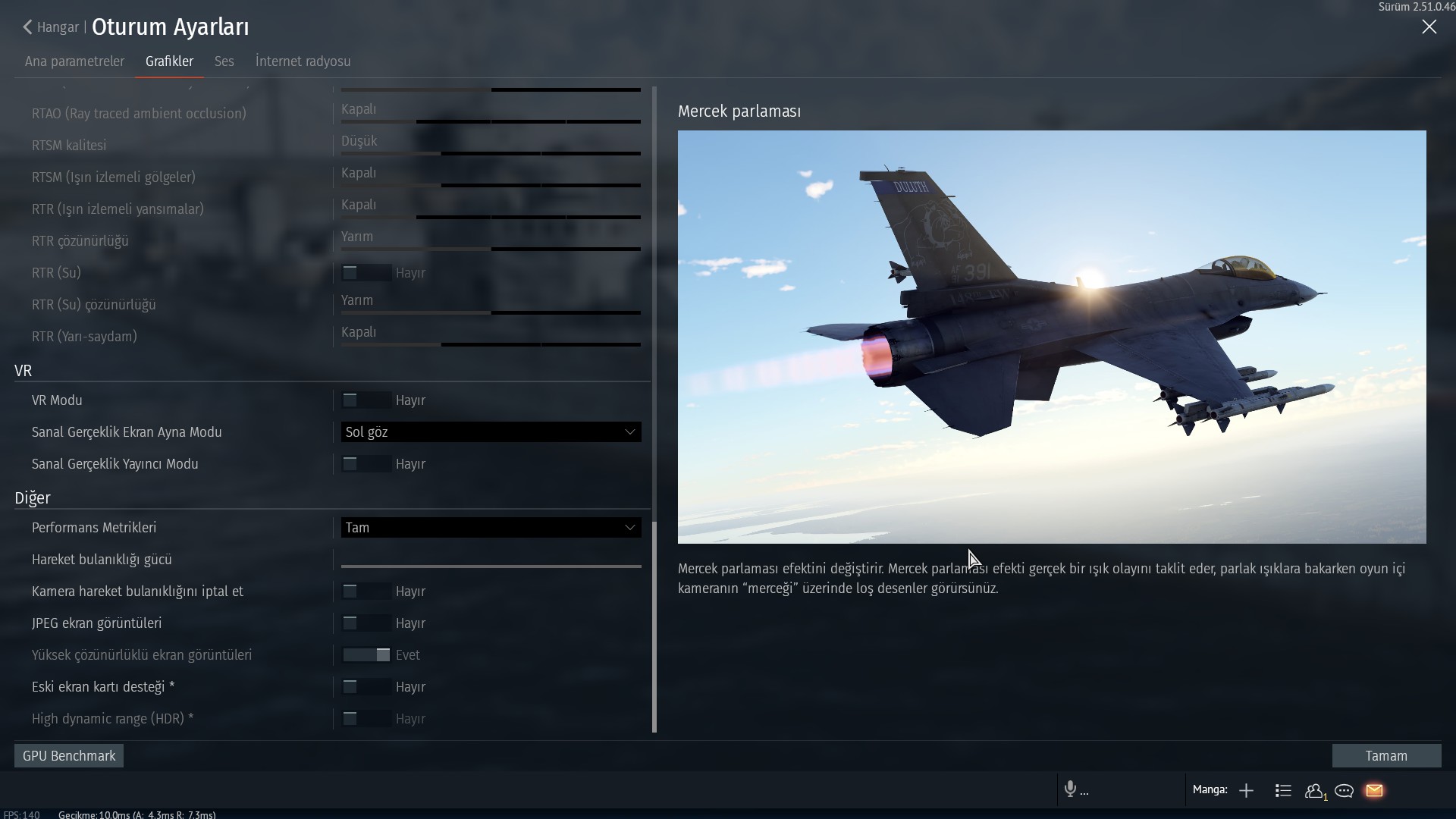This screenshot has height=819, width=1456.
Task: Add squad member with plus icon
Action: (1246, 791)
